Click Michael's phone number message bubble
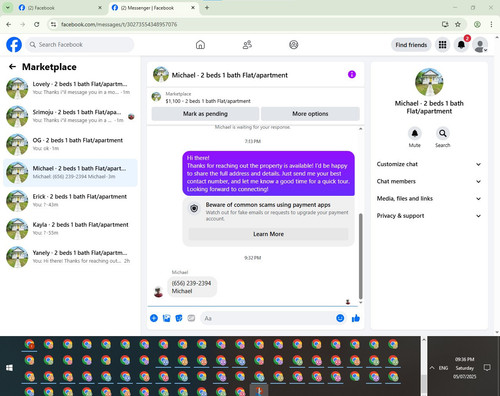Image resolution: width=500 pixels, height=396 pixels. click(192, 287)
